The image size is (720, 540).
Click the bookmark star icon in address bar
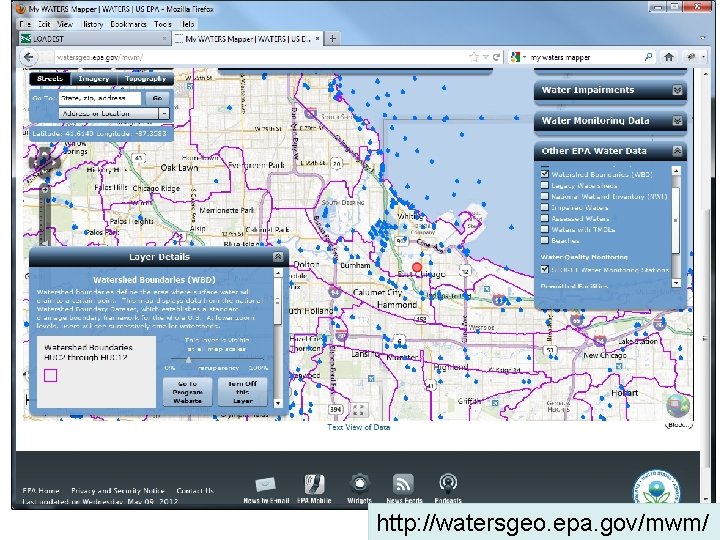(473, 57)
